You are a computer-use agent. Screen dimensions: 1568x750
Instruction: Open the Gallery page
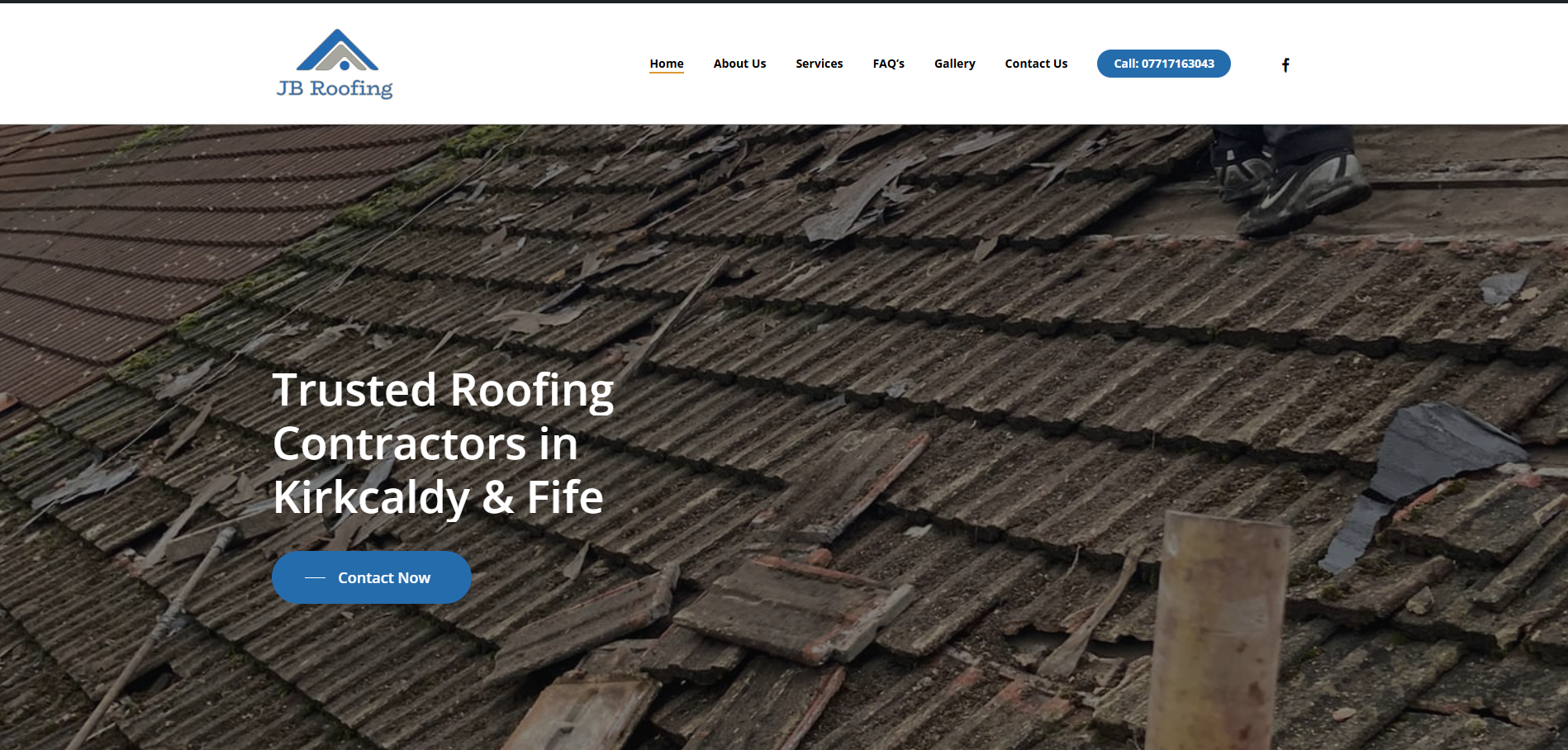[954, 64]
